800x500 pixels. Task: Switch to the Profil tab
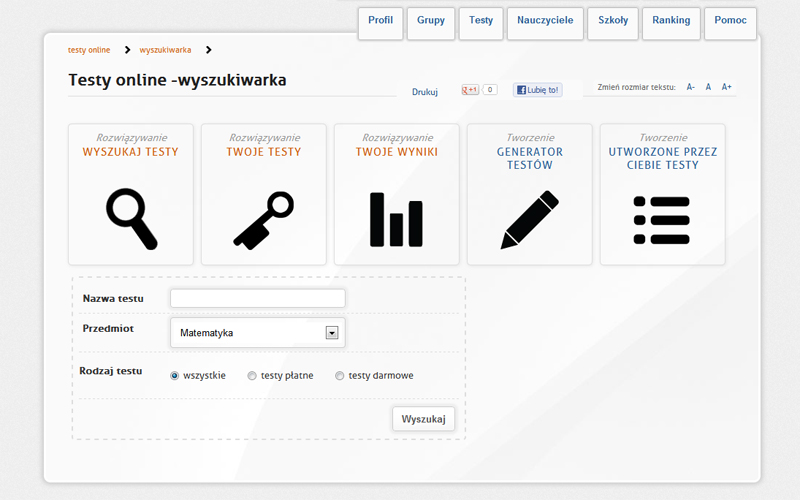(381, 23)
